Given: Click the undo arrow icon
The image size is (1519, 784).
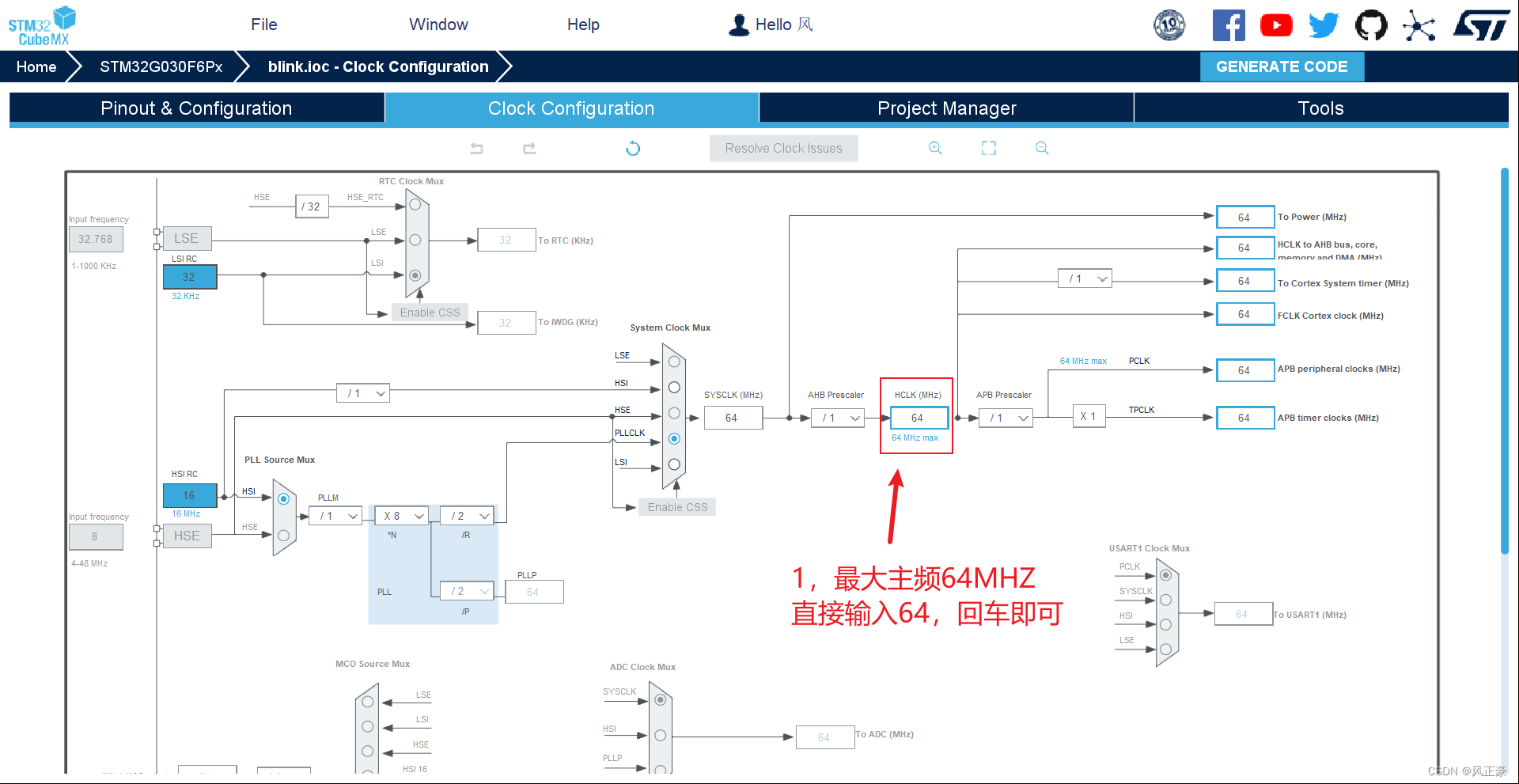Looking at the screenshot, I should click(x=476, y=148).
